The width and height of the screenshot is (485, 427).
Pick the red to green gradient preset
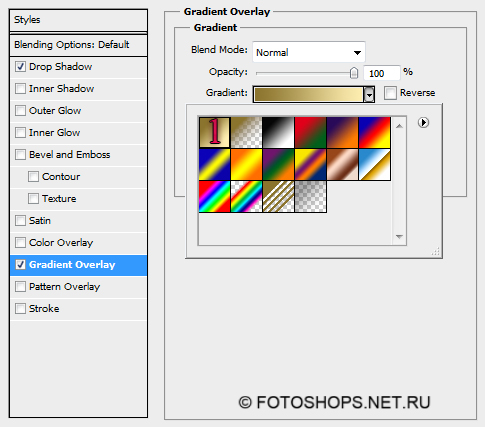(310, 132)
